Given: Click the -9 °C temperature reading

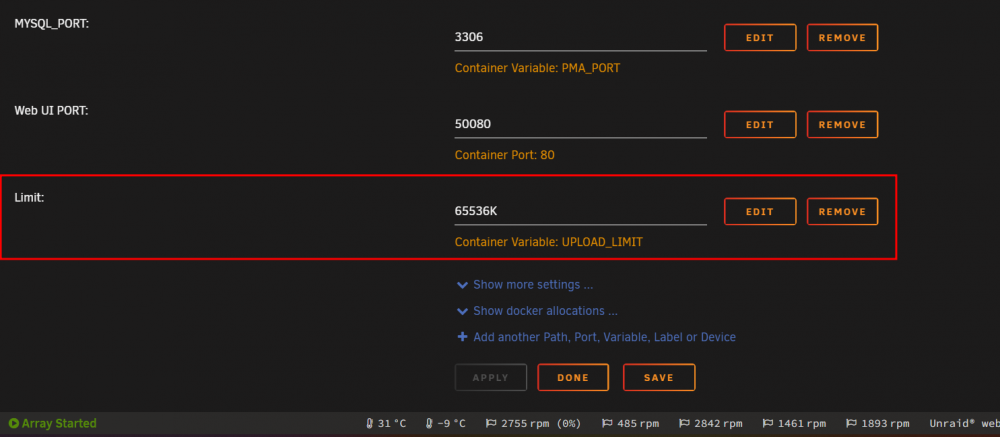Looking at the screenshot, I should [x=452, y=424].
